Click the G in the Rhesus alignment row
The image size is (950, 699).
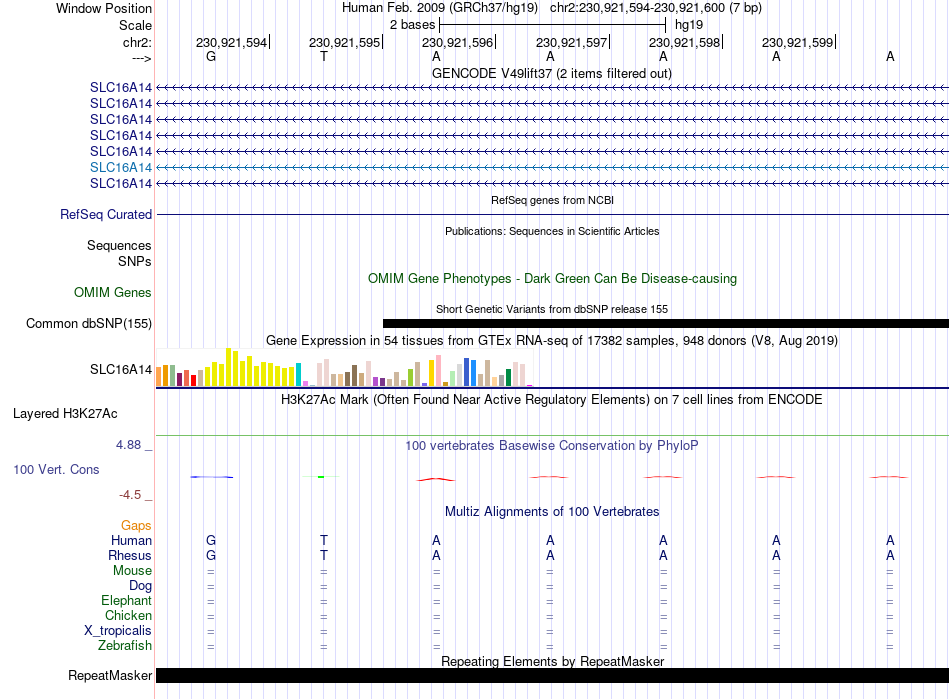(x=211, y=555)
